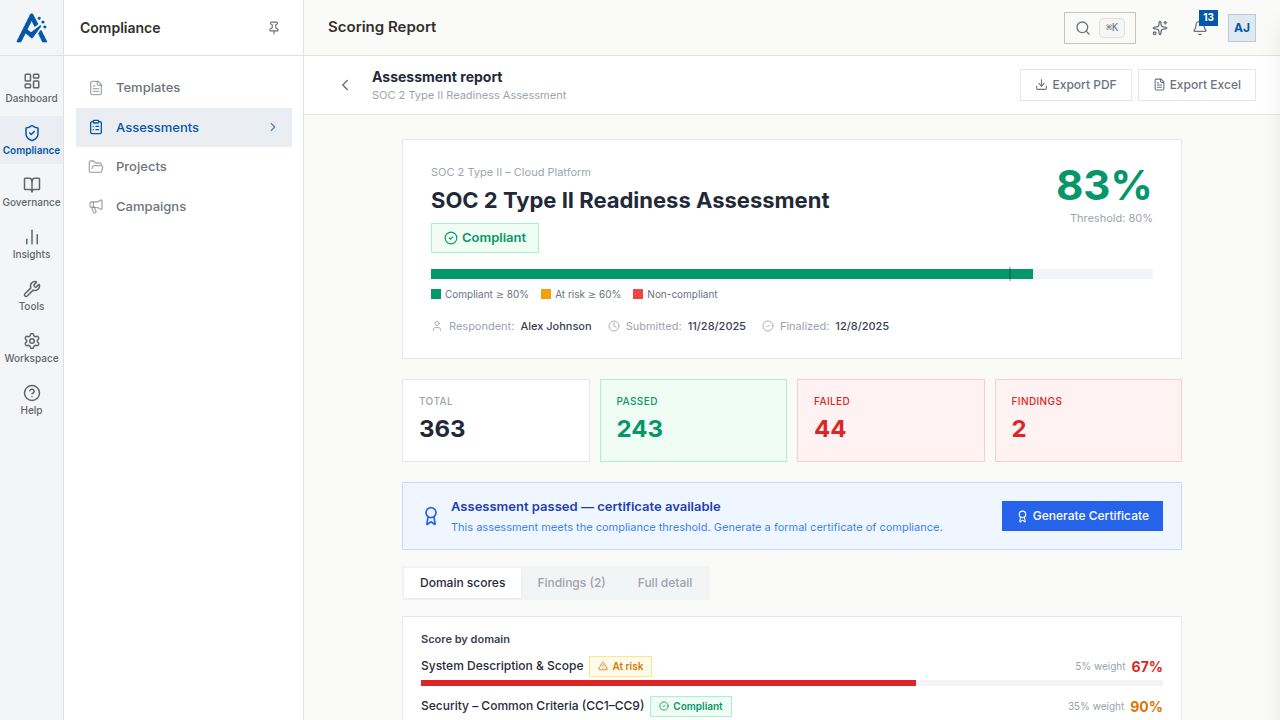Open the AJ user avatar menu

pyautogui.click(x=1242, y=28)
